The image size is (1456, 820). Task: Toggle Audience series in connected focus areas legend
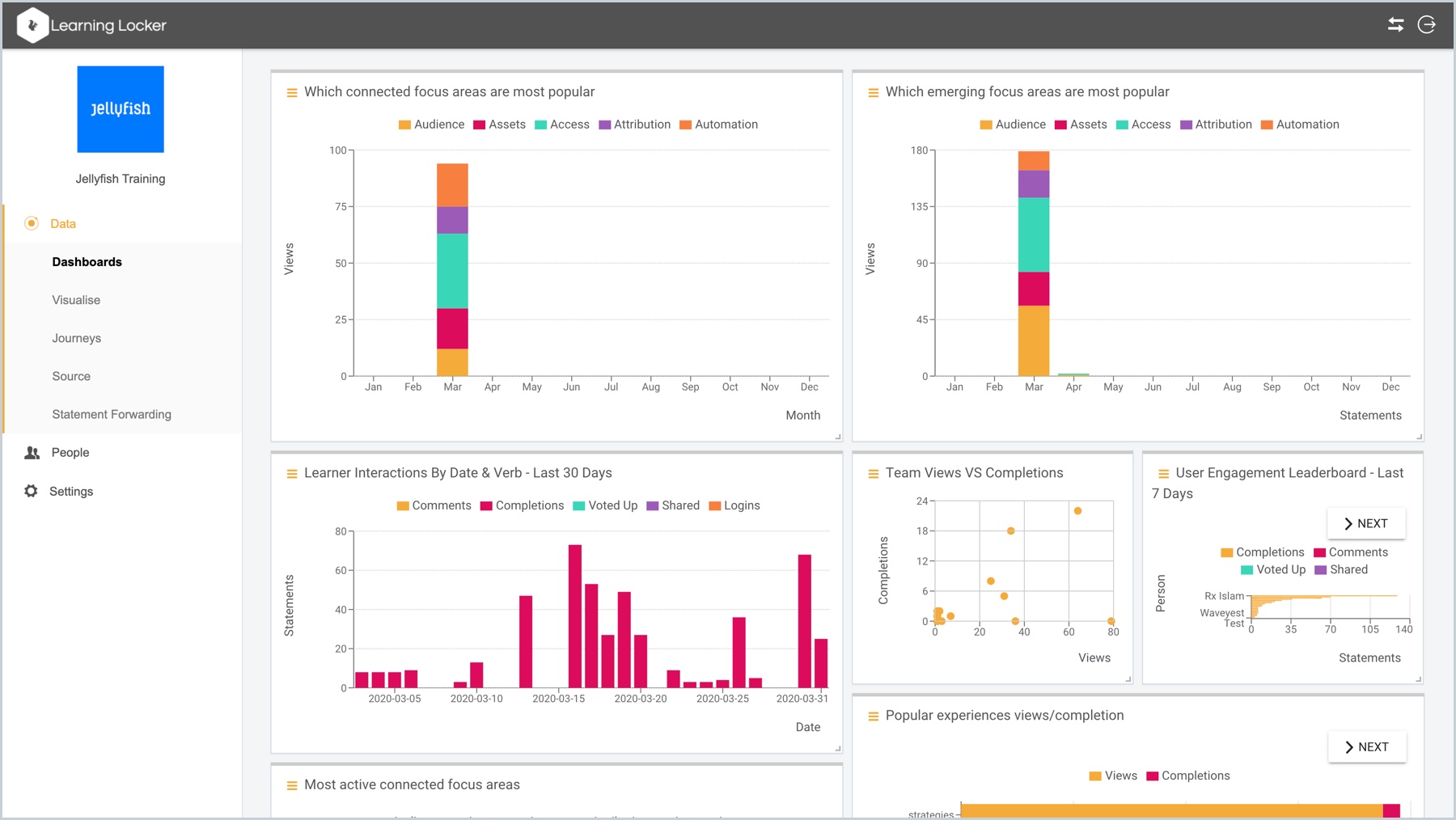[x=431, y=125]
